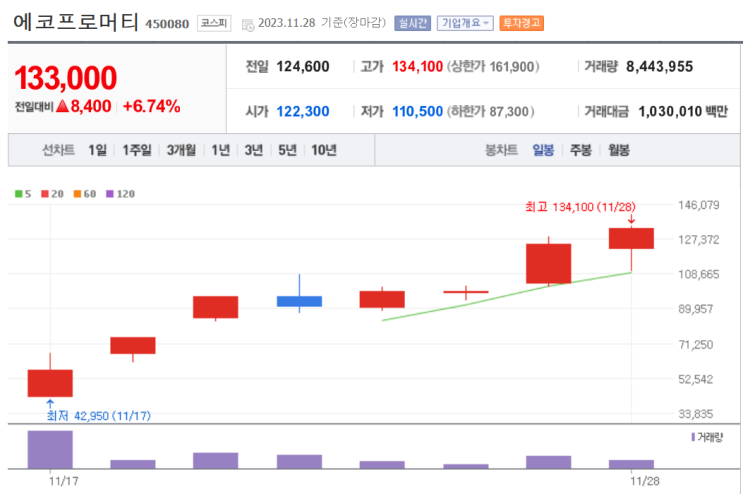Image resolution: width=743 pixels, height=494 pixels.
Task: Click the 거래량 legend in the volume chart
Action: pyautogui.click(x=707, y=437)
